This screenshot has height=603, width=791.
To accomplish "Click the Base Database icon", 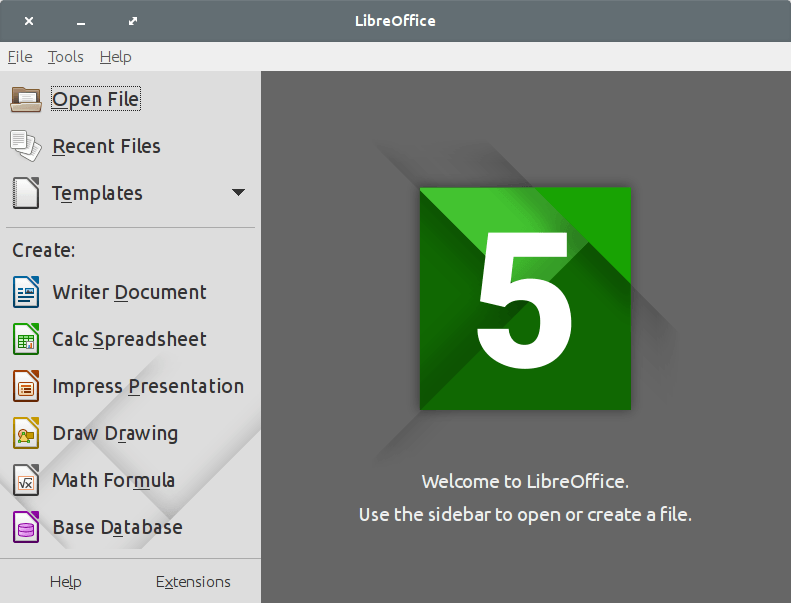I will [26, 527].
